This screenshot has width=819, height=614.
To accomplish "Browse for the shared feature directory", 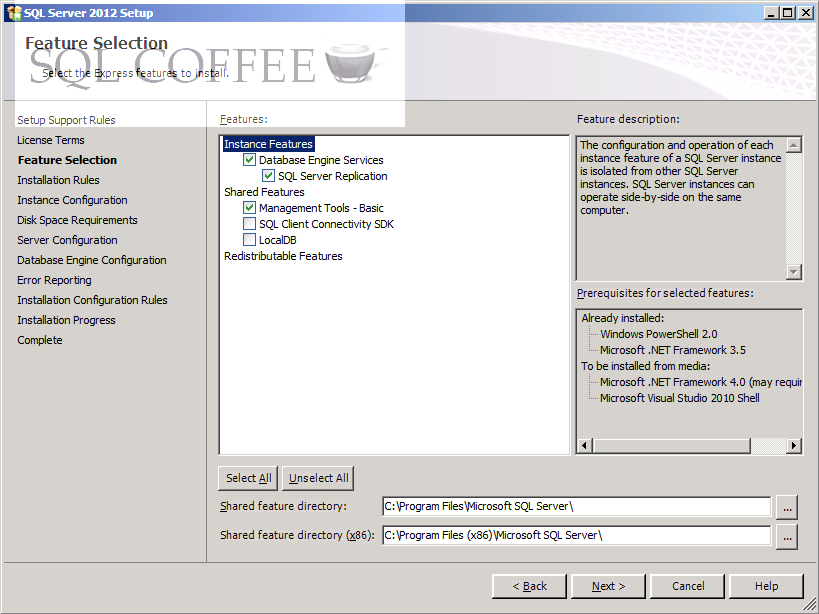I will click(787, 507).
